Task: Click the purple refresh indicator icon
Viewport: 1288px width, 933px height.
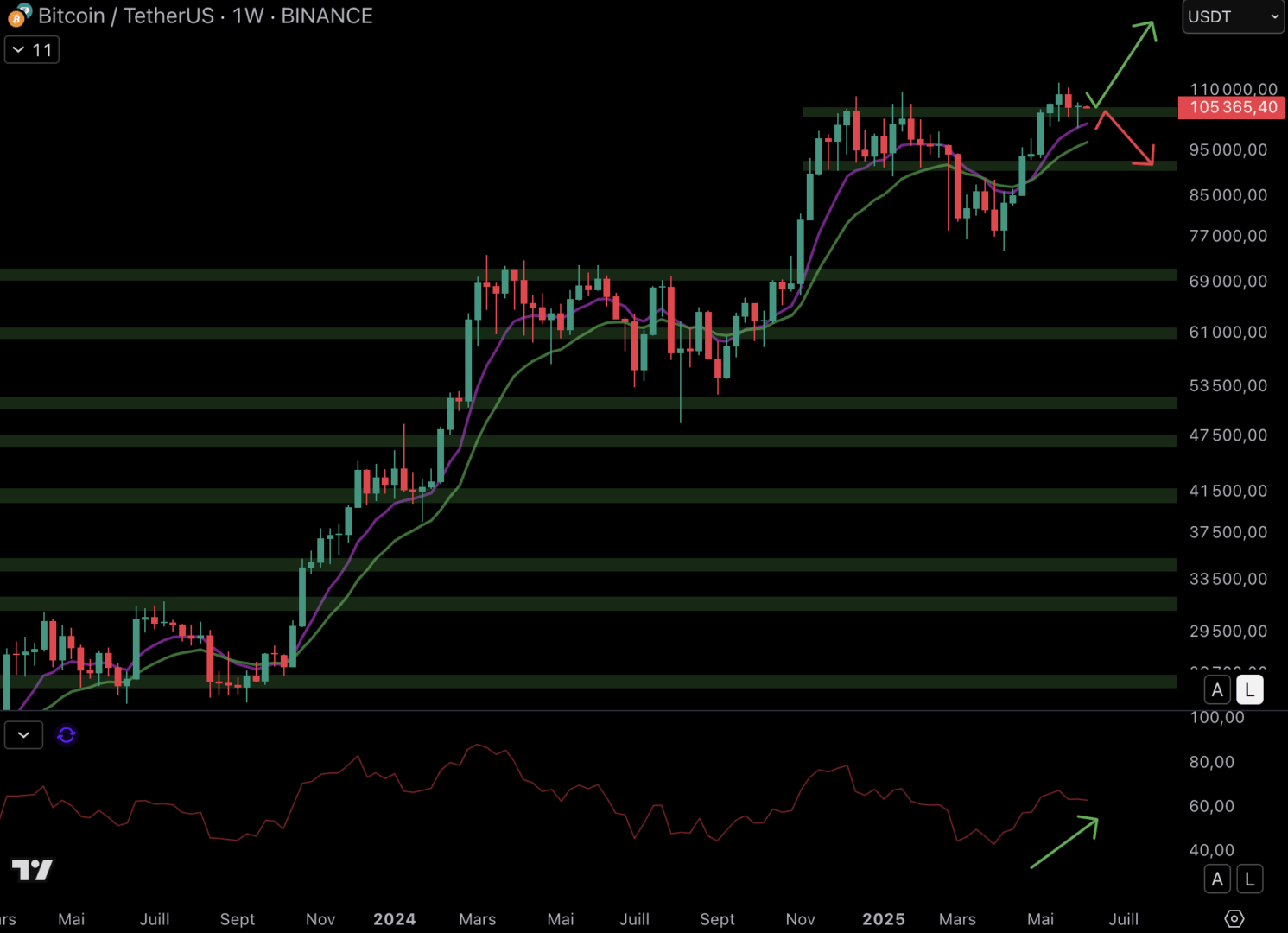Action: (x=67, y=735)
